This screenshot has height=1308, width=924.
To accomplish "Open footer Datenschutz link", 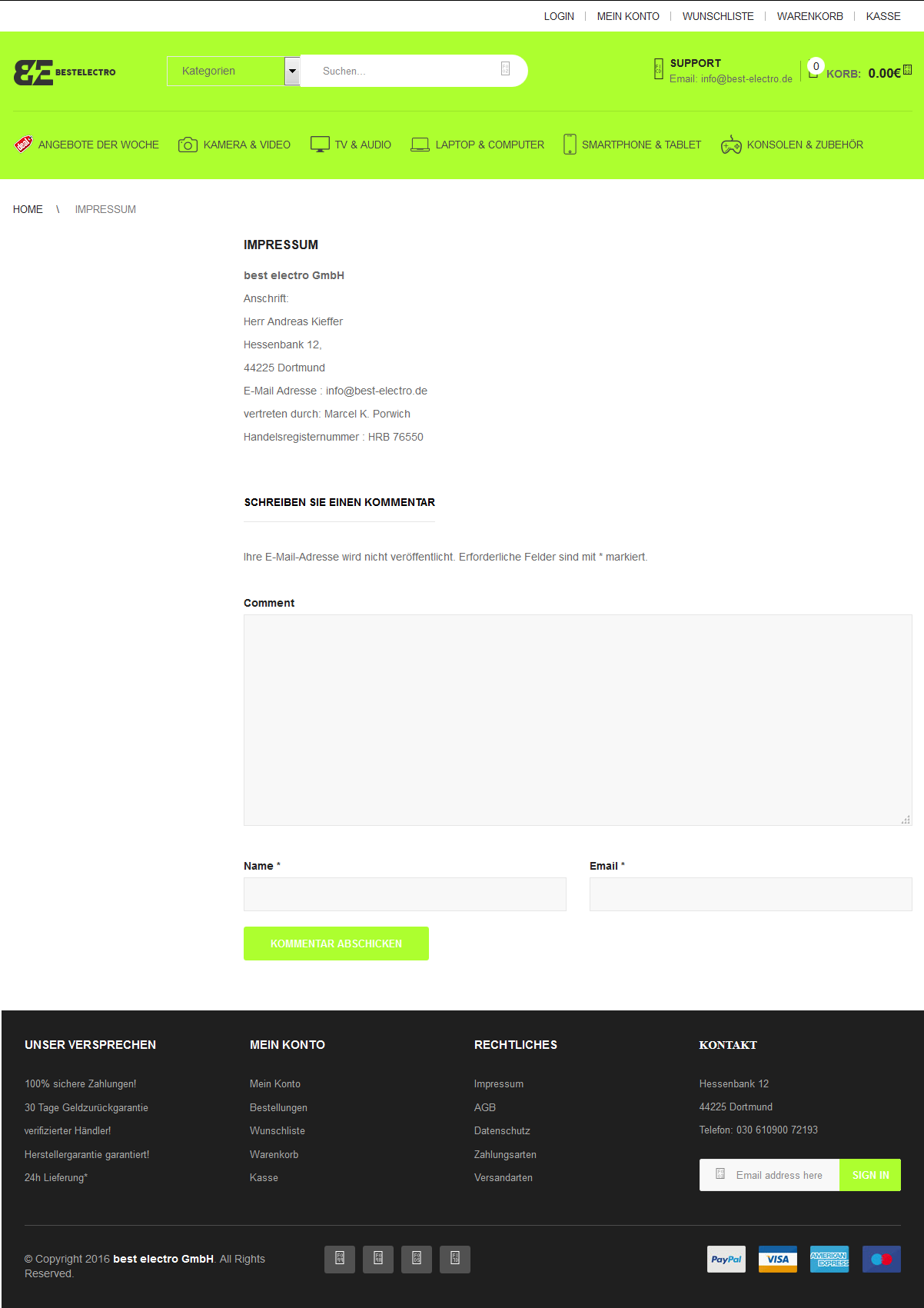I will pos(502,1130).
